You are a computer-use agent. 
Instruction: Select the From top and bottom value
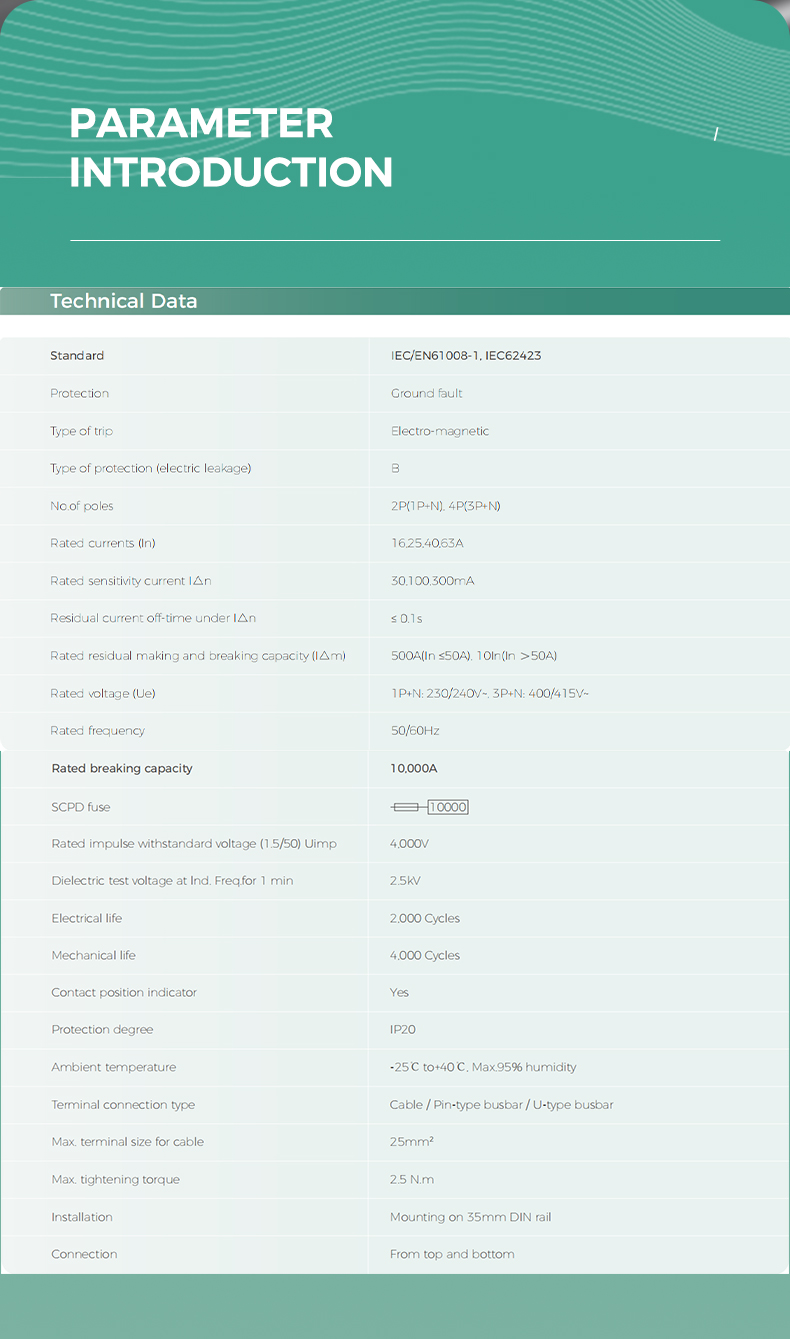(452, 1254)
